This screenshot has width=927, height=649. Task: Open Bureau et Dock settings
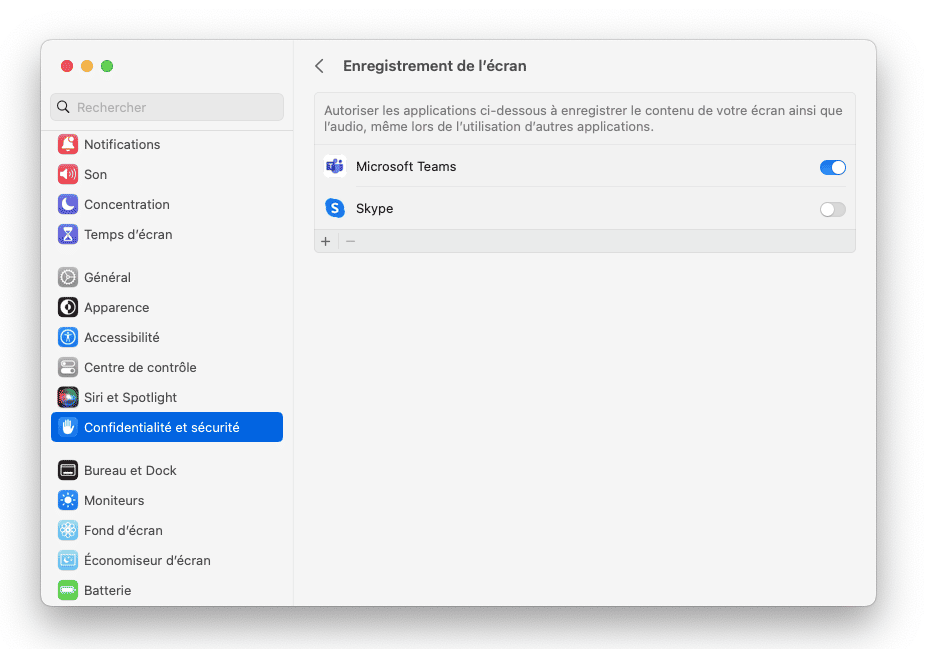coord(130,470)
